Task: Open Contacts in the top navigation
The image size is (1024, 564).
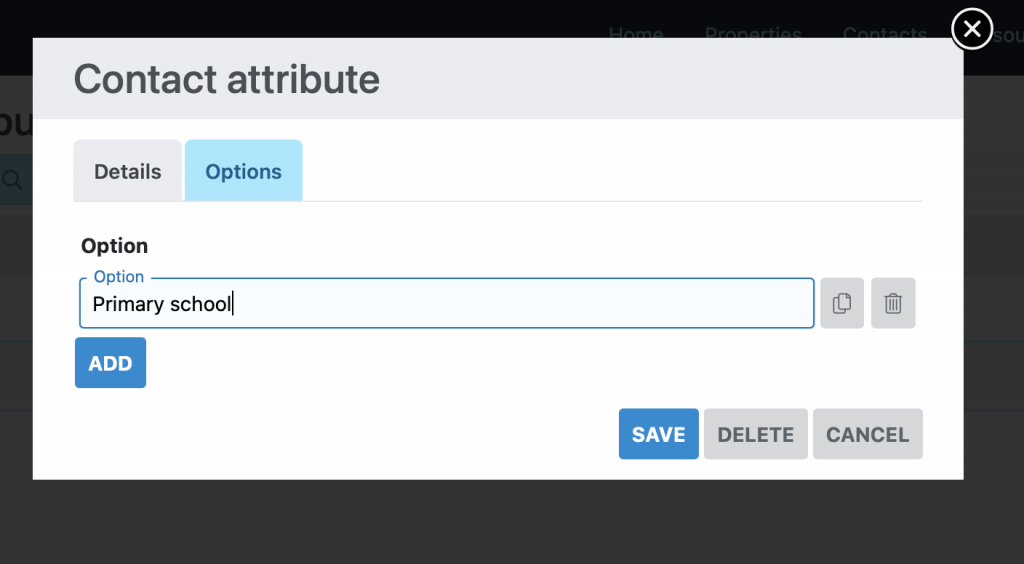Action: [x=885, y=33]
